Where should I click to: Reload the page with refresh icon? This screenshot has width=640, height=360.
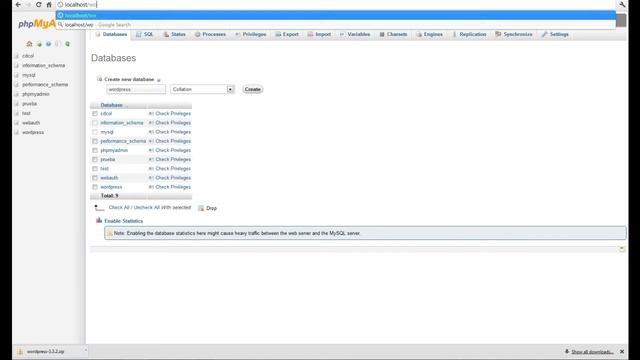38,4
